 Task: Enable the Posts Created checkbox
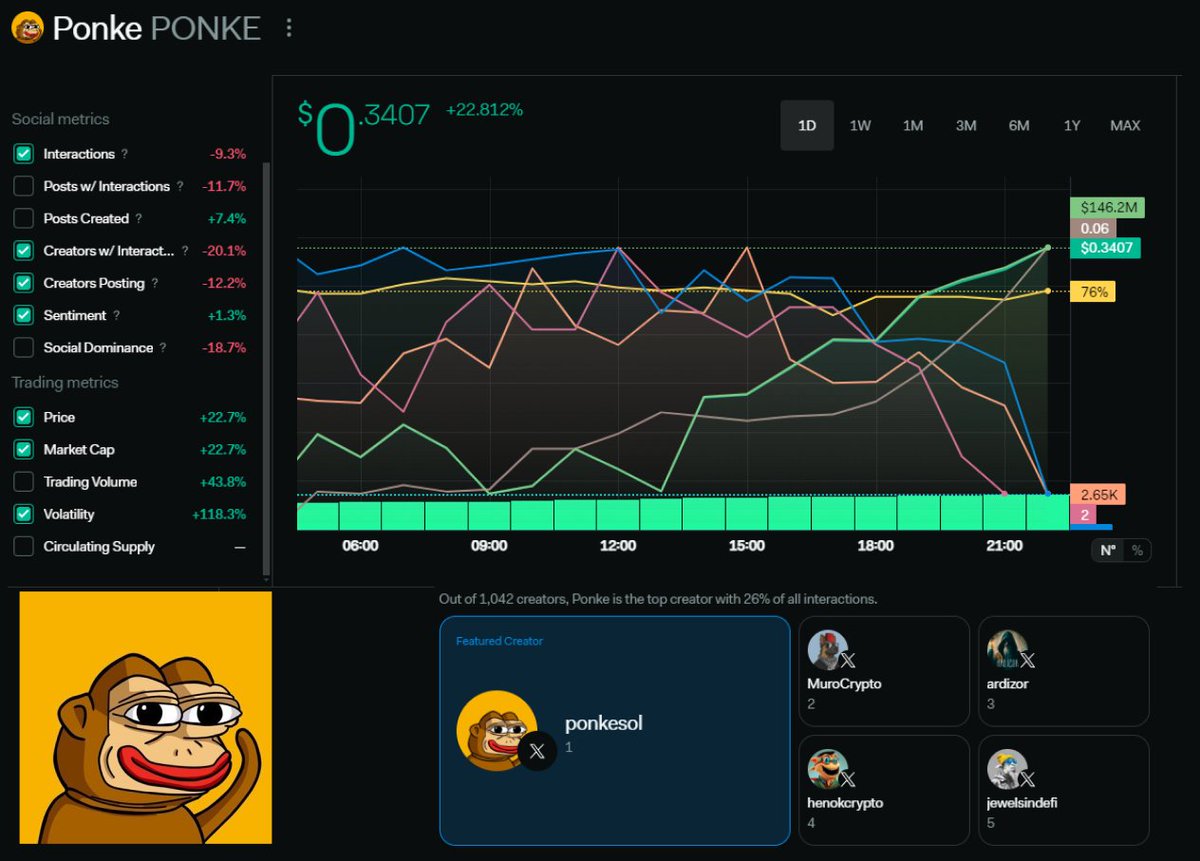(x=23, y=218)
